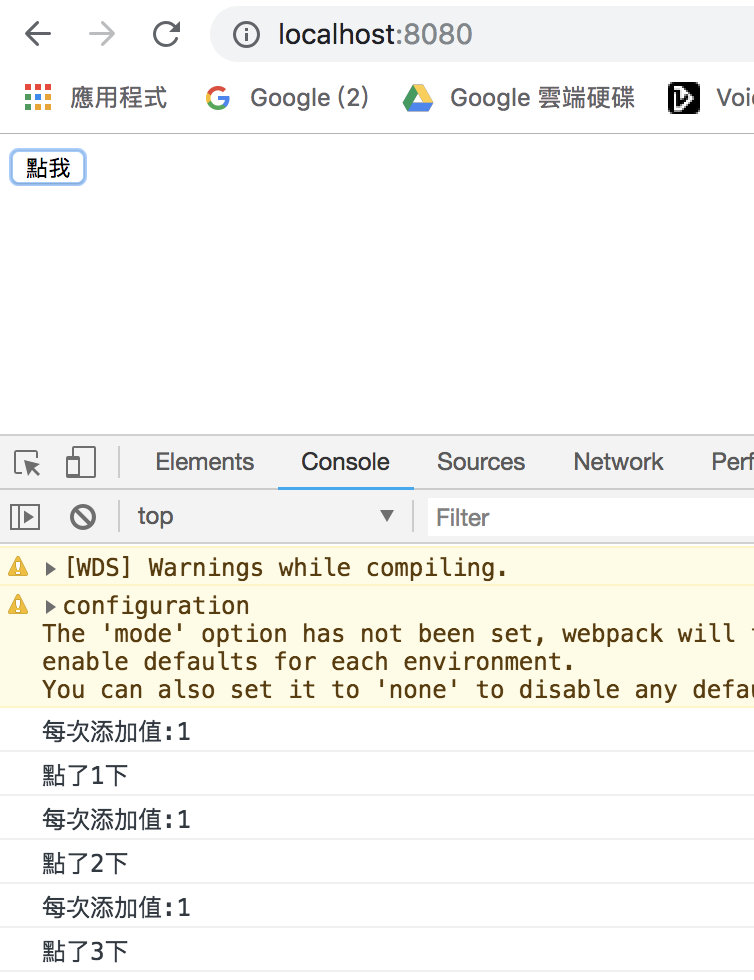
Task: Switch to the Network tab
Action: [x=618, y=462]
